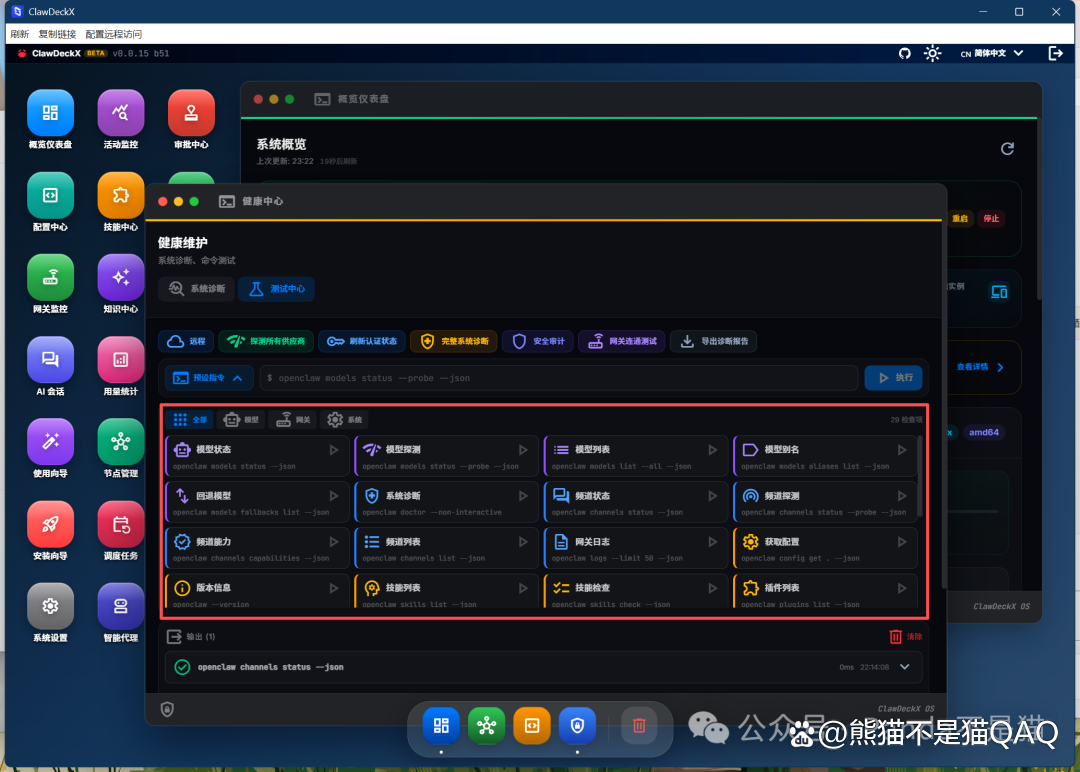Collapse the 预设指令 dropdown
The width and height of the screenshot is (1080, 772).
pyautogui.click(x=209, y=378)
